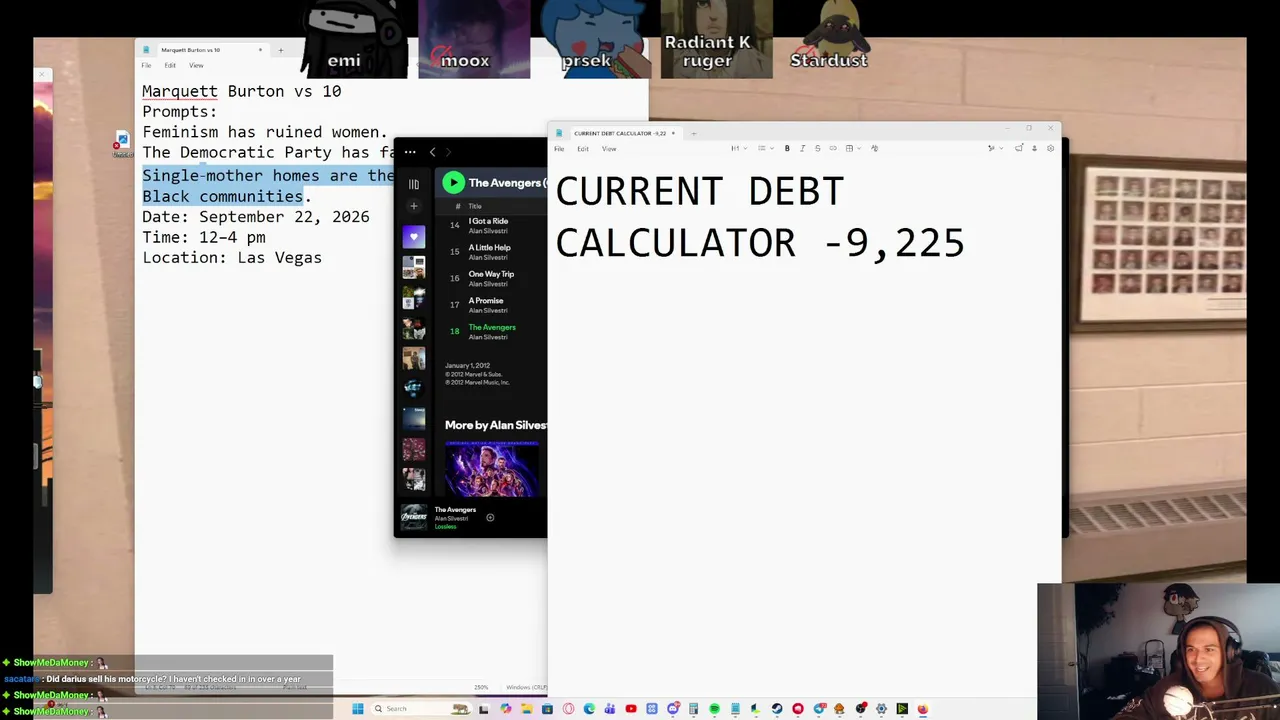Viewport: 1280px width, 720px height.
Task: Open Edit menu in Debt Calculator notepad
Action: coord(583,149)
